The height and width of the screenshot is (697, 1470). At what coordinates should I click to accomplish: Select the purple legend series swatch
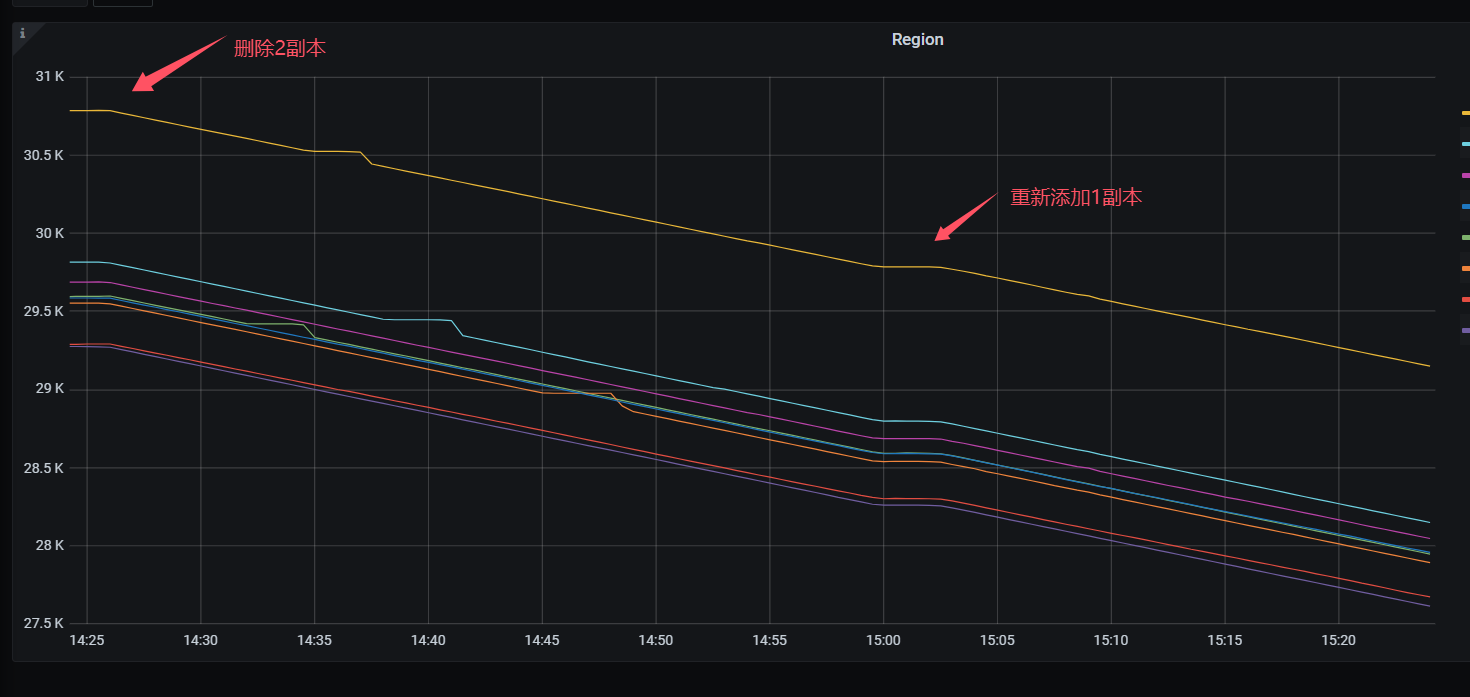[1465, 330]
